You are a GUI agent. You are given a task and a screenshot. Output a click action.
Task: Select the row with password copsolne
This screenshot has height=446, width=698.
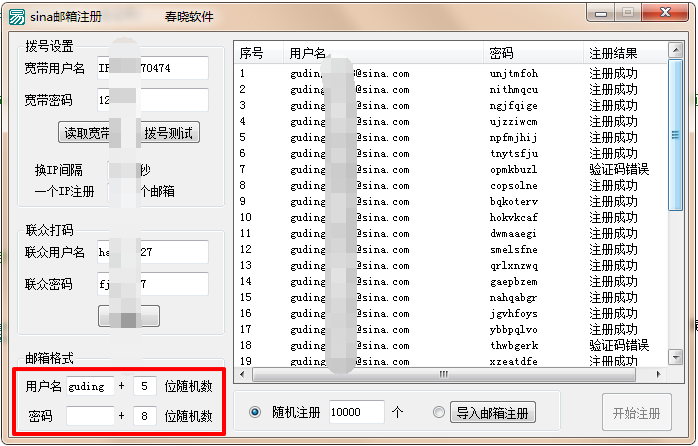451,186
